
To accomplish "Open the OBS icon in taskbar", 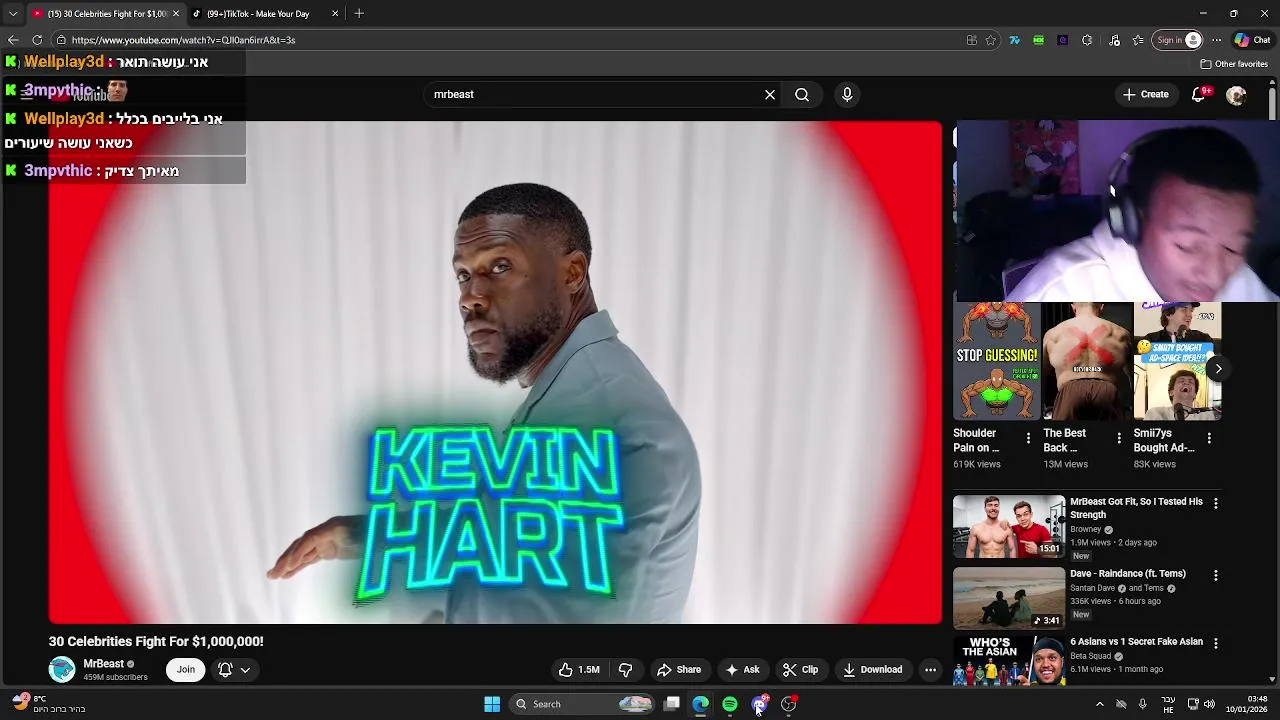I will click(789, 704).
